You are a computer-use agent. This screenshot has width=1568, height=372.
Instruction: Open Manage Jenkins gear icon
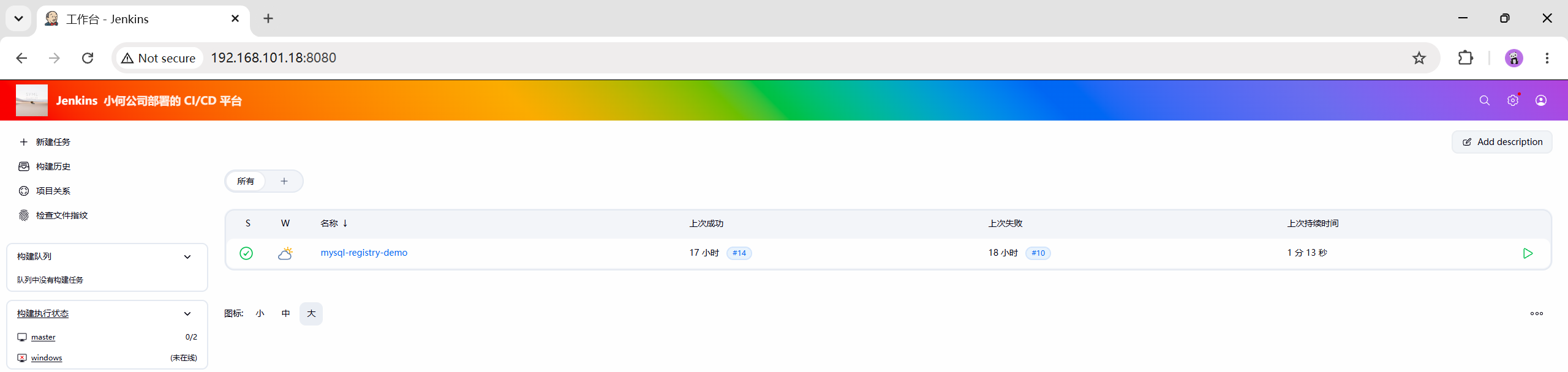click(x=1513, y=100)
